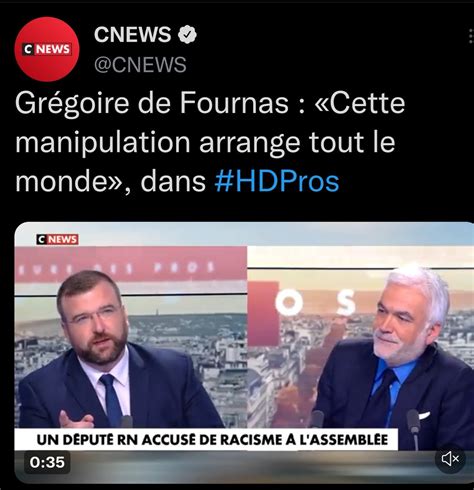The width and height of the screenshot is (474, 490).
Task: Click the verified badge beside CNEWS
Action: 187,34
